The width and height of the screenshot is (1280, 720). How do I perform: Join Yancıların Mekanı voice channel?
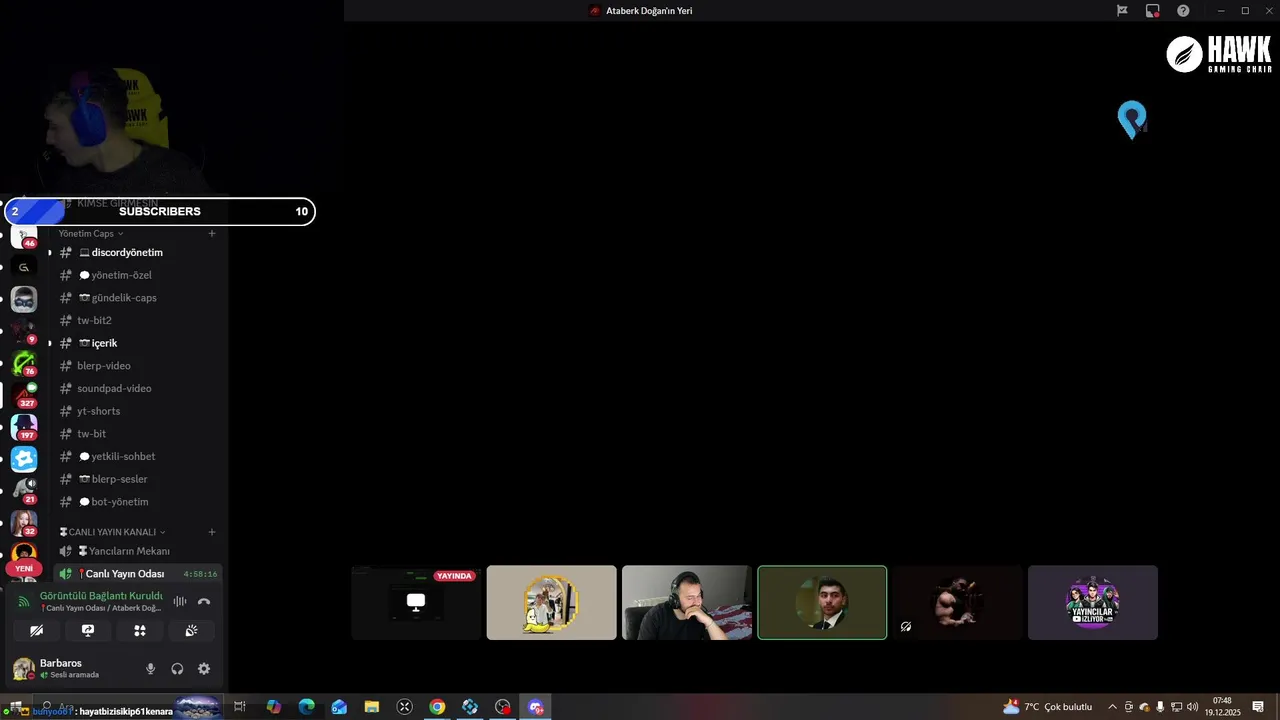138,551
